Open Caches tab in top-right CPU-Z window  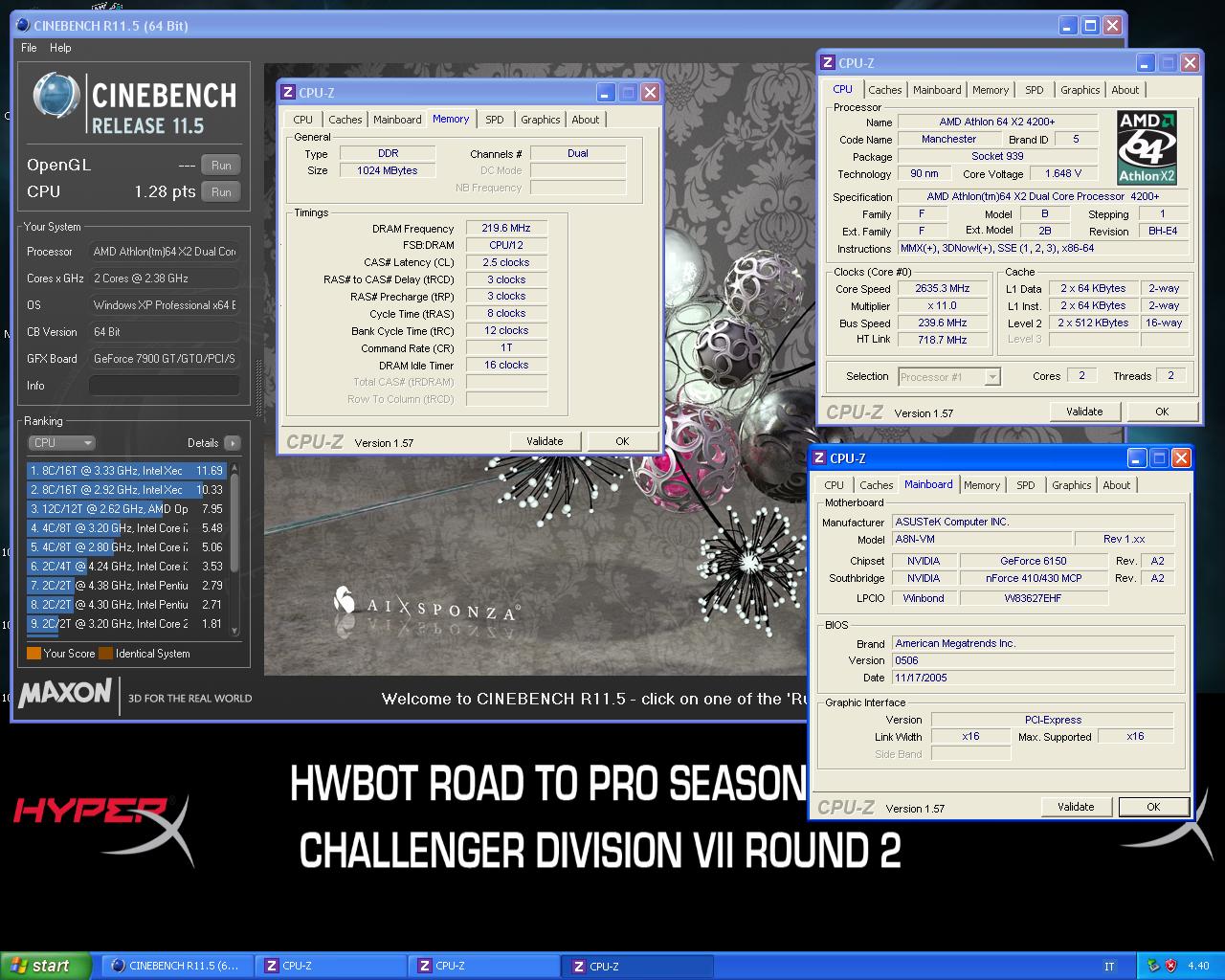(x=885, y=90)
